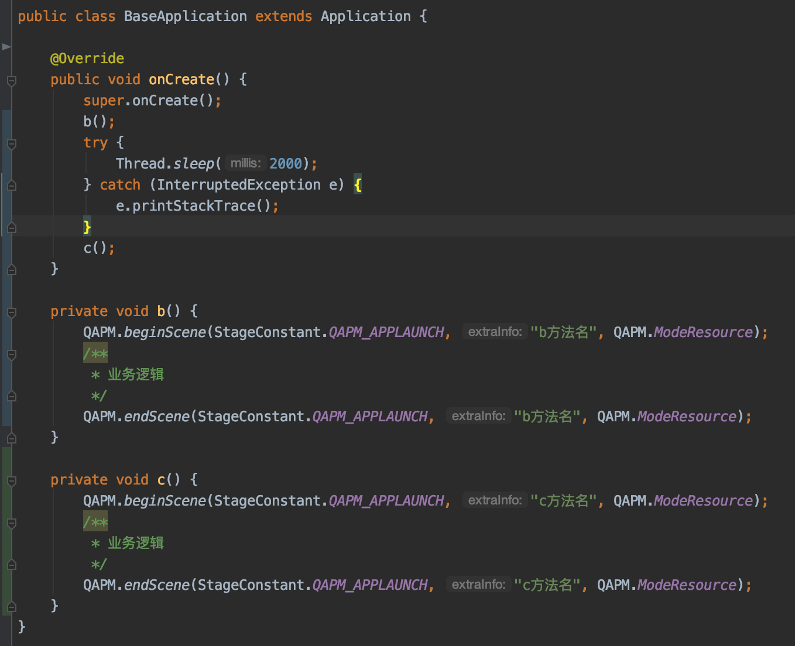The width and height of the screenshot is (796, 646).
Task: Click string "c方法名" on the beginScene line
Action: point(563,501)
